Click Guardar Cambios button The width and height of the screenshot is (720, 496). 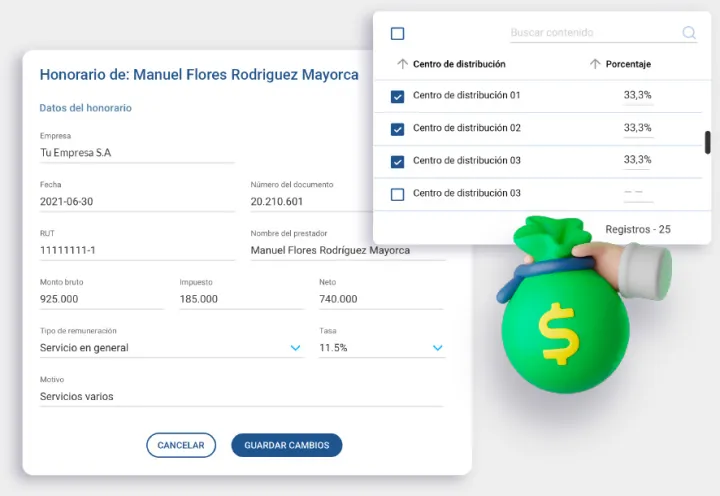tap(286, 445)
